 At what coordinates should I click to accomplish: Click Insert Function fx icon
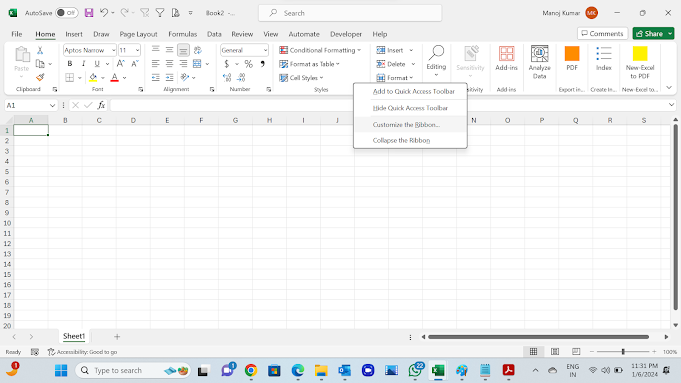[x=101, y=105]
